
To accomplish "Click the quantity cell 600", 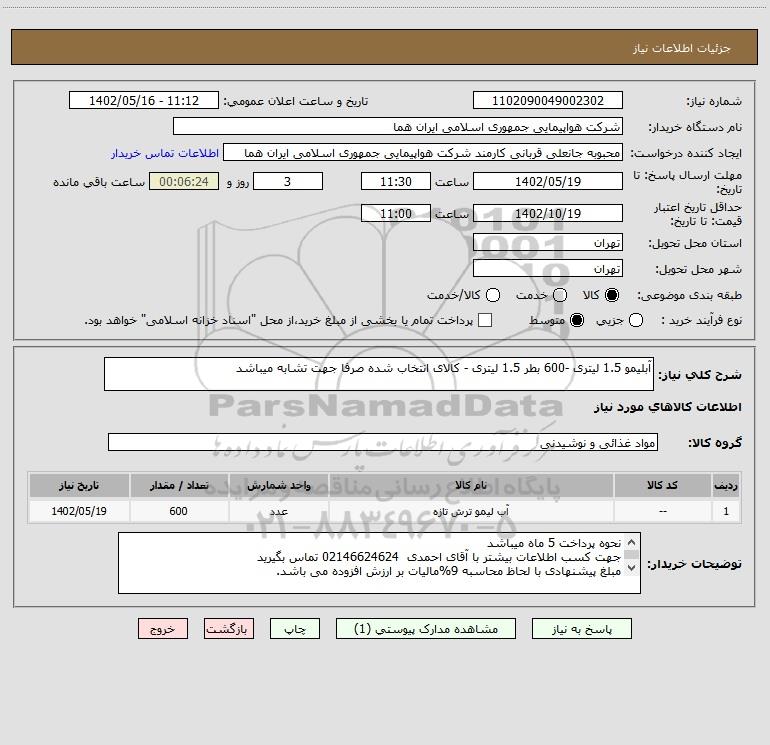I will point(179,511).
